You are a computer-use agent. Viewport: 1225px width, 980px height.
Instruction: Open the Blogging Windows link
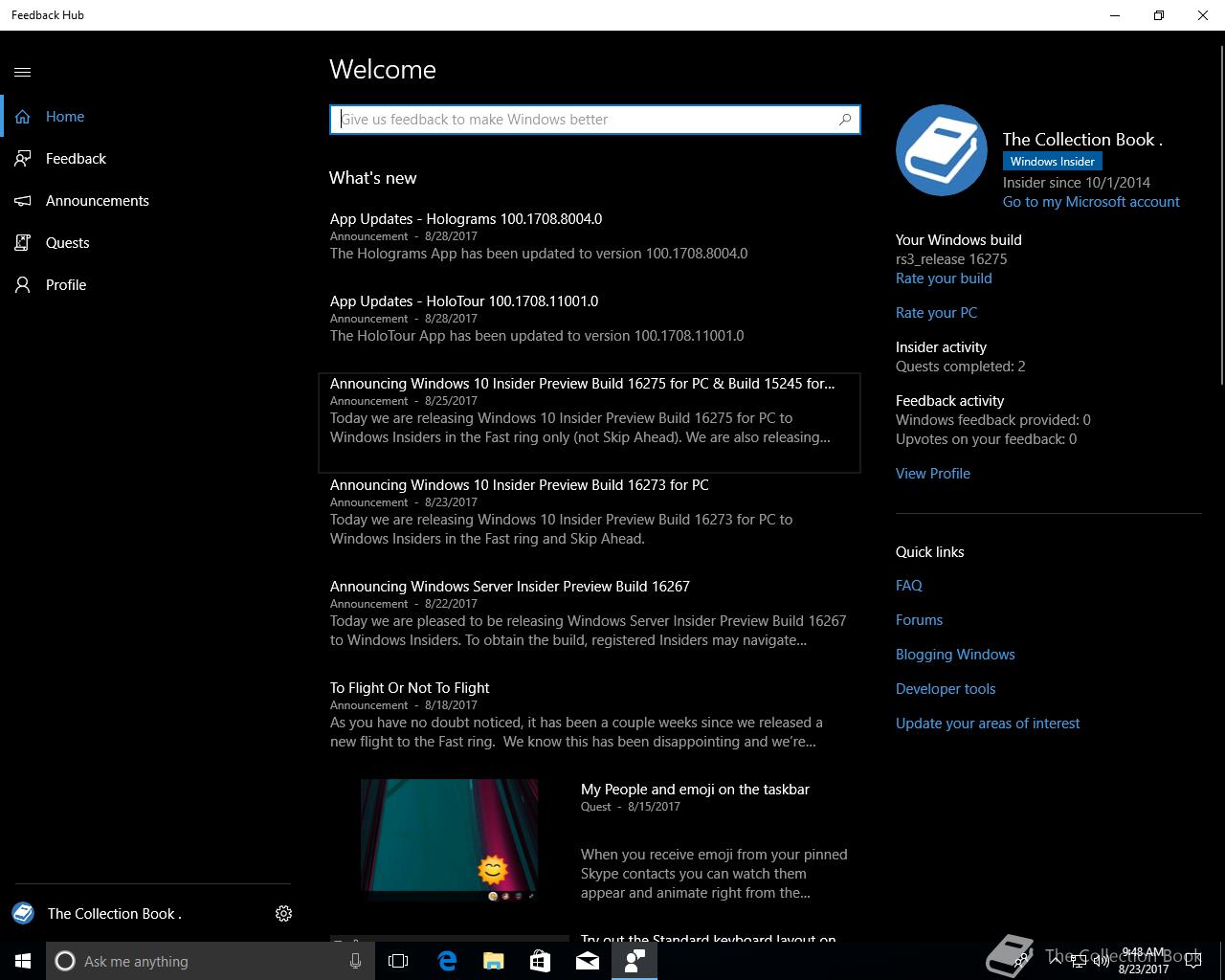coord(955,655)
